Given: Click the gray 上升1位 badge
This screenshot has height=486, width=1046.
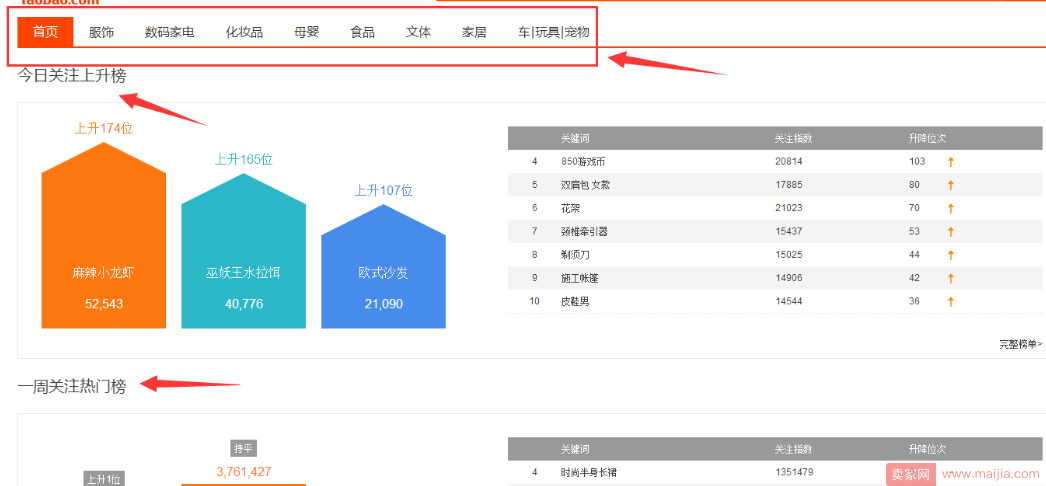Looking at the screenshot, I should [x=104, y=479].
